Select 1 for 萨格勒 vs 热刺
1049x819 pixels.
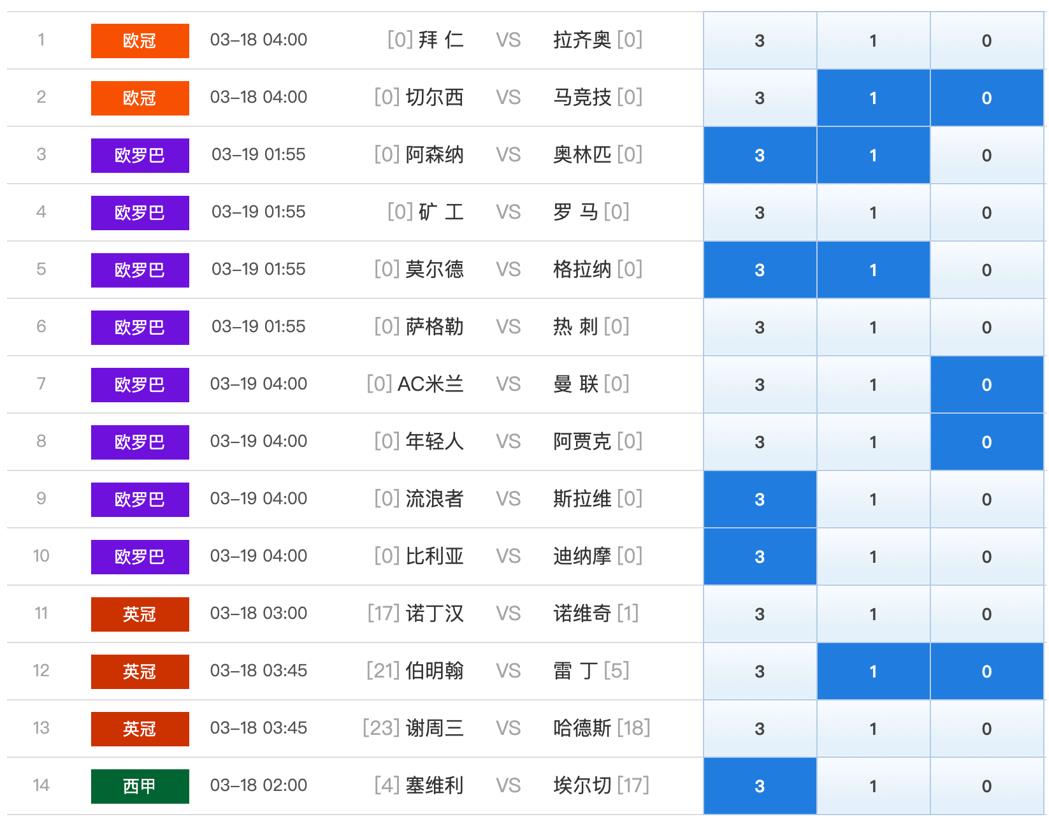pyautogui.click(x=873, y=327)
